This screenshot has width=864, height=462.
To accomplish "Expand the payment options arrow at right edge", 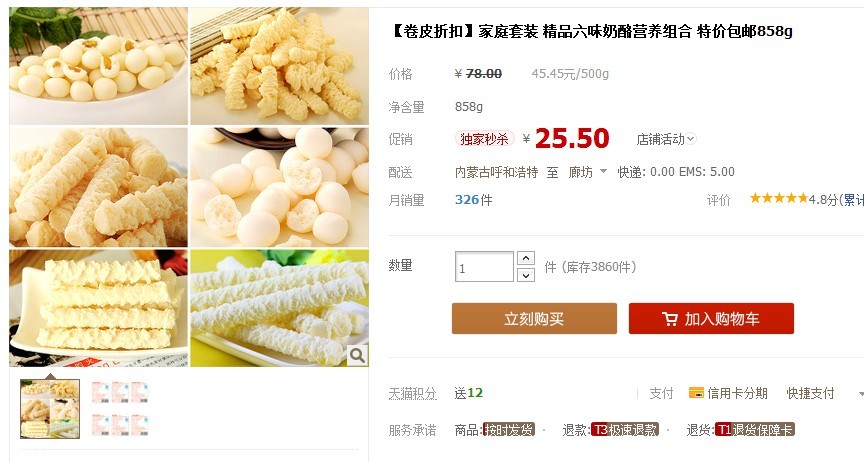I will coord(861,394).
